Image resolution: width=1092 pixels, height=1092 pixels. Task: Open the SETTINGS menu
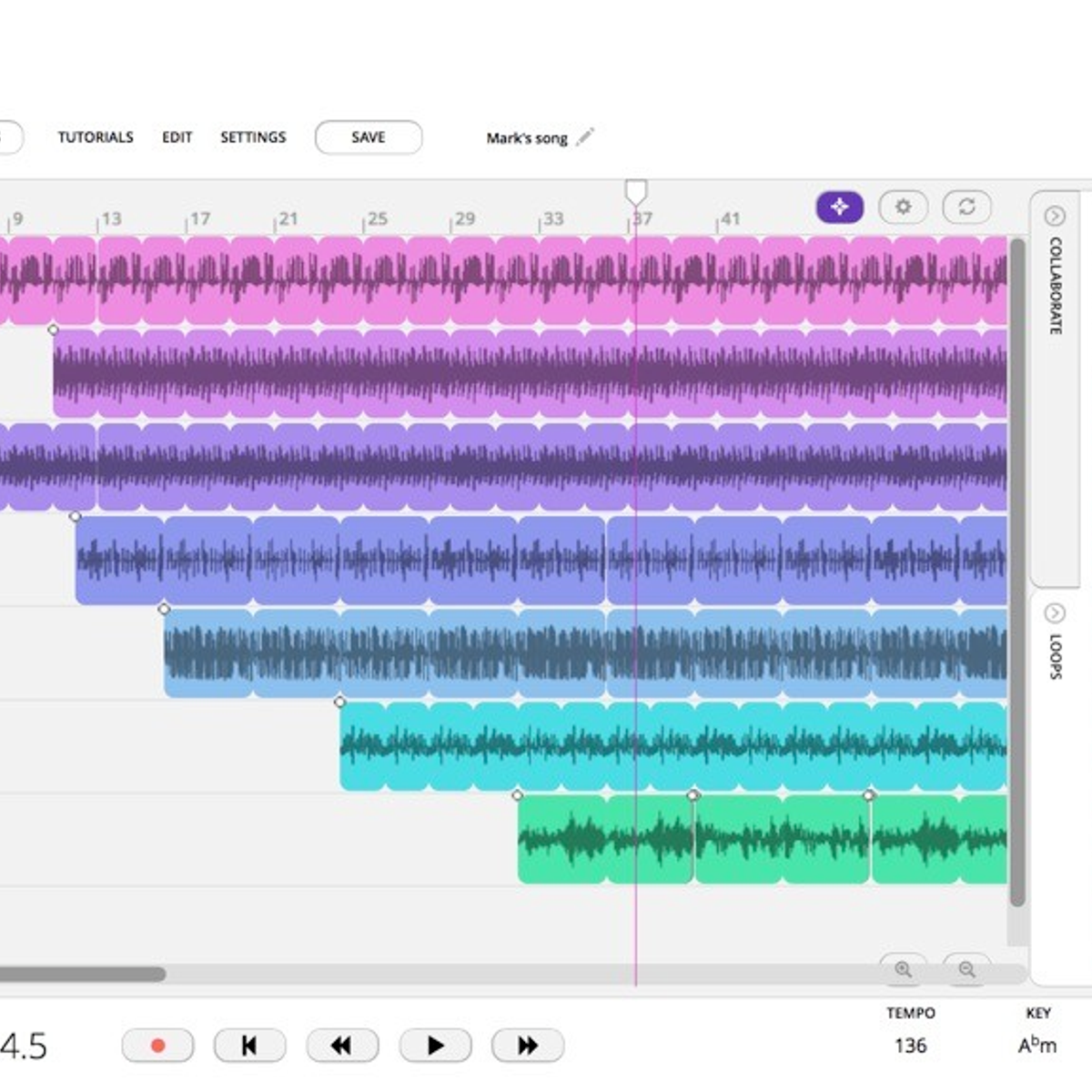click(252, 137)
